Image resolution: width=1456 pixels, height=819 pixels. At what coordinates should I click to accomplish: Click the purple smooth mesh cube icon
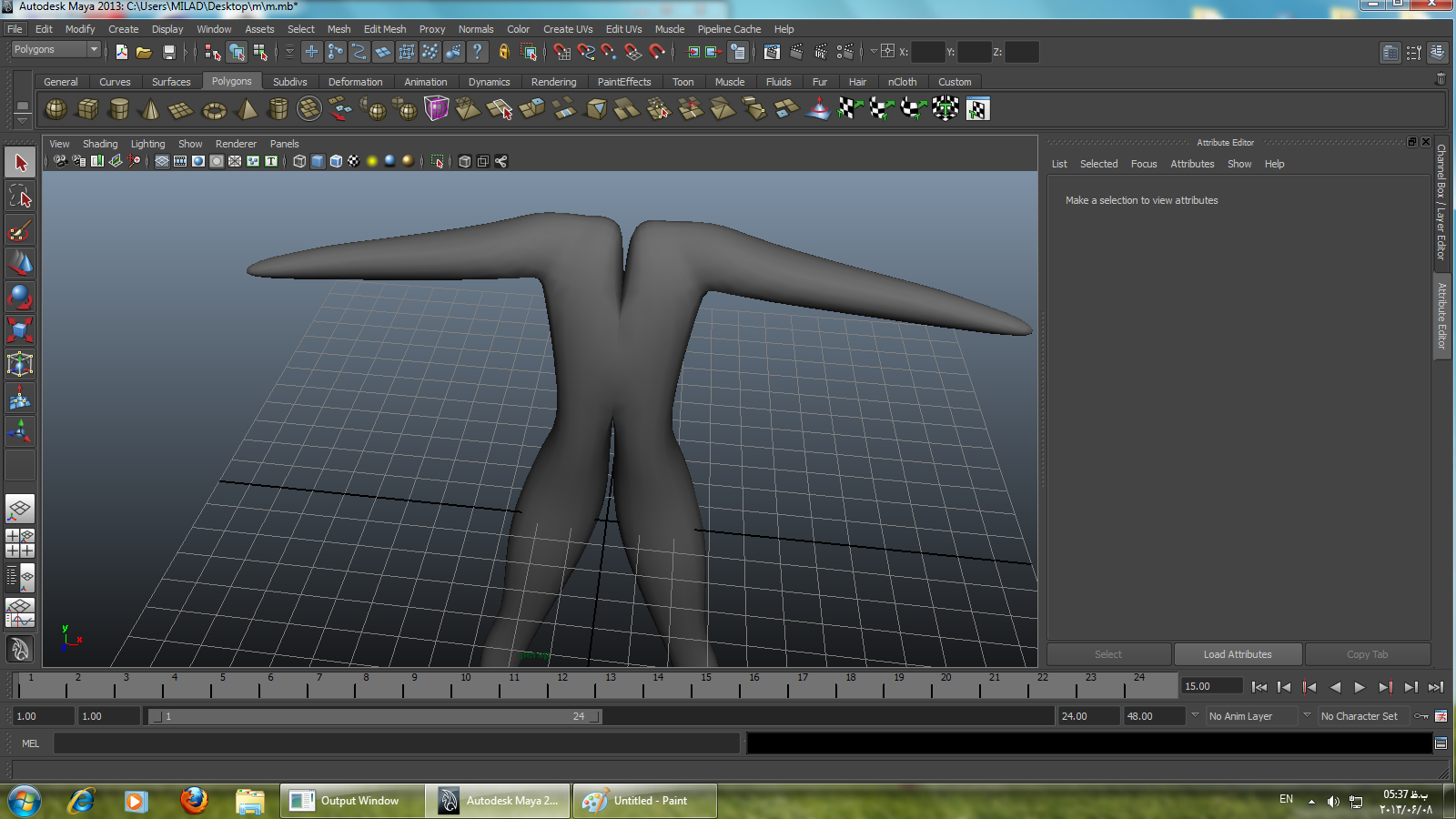[x=436, y=109]
